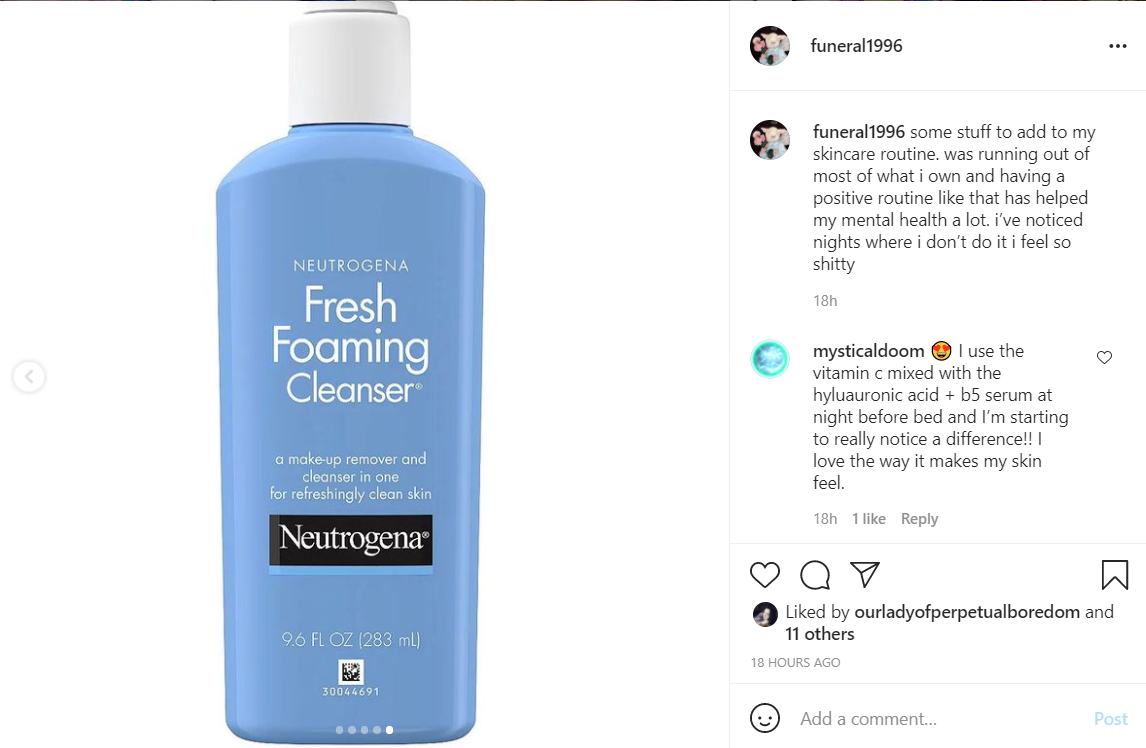Open the three-dot more options menu
Viewport: 1146px width, 748px height.
click(x=1117, y=46)
